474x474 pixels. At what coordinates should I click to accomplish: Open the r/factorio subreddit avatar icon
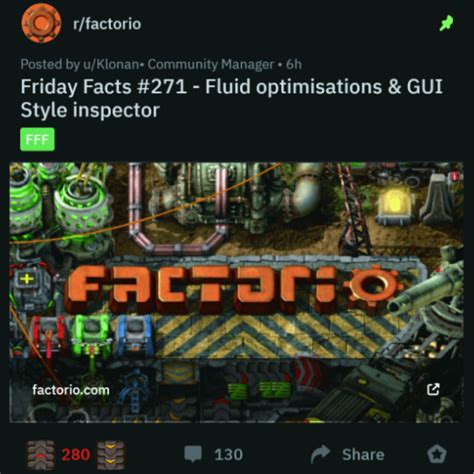tap(41, 23)
